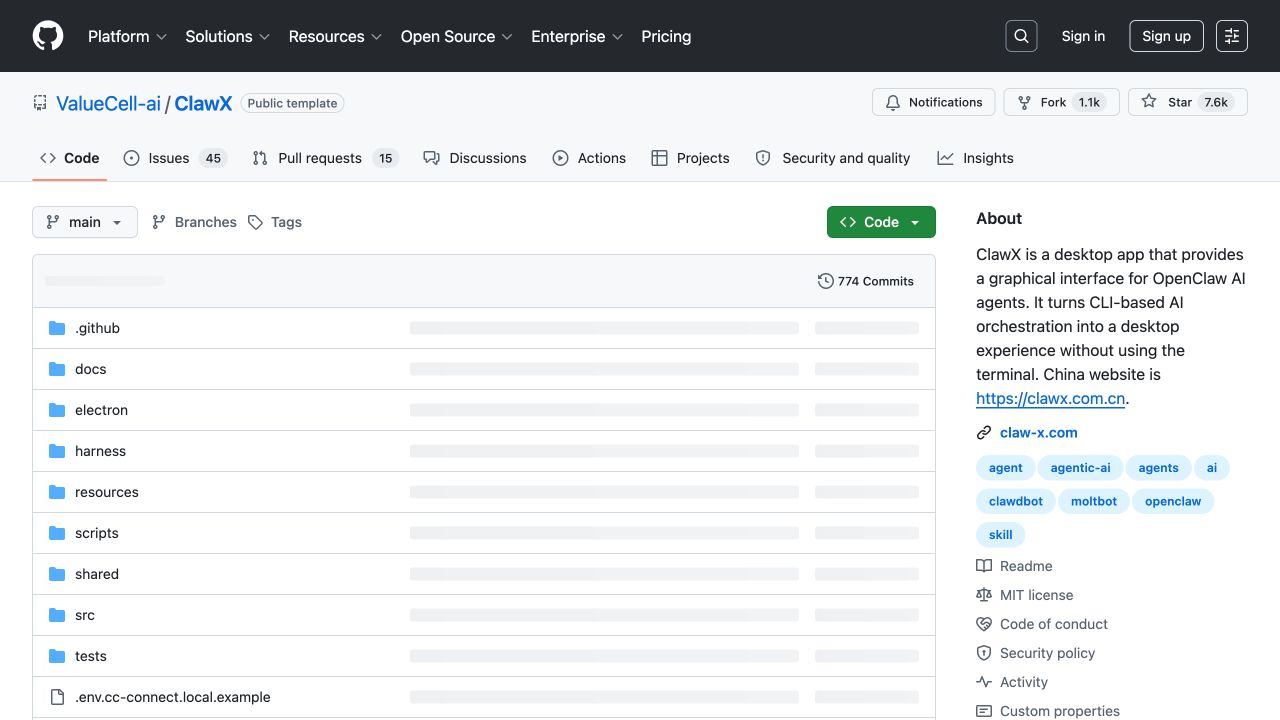Click the src folder icon
Screen dimensions: 1280x720
(57, 615)
